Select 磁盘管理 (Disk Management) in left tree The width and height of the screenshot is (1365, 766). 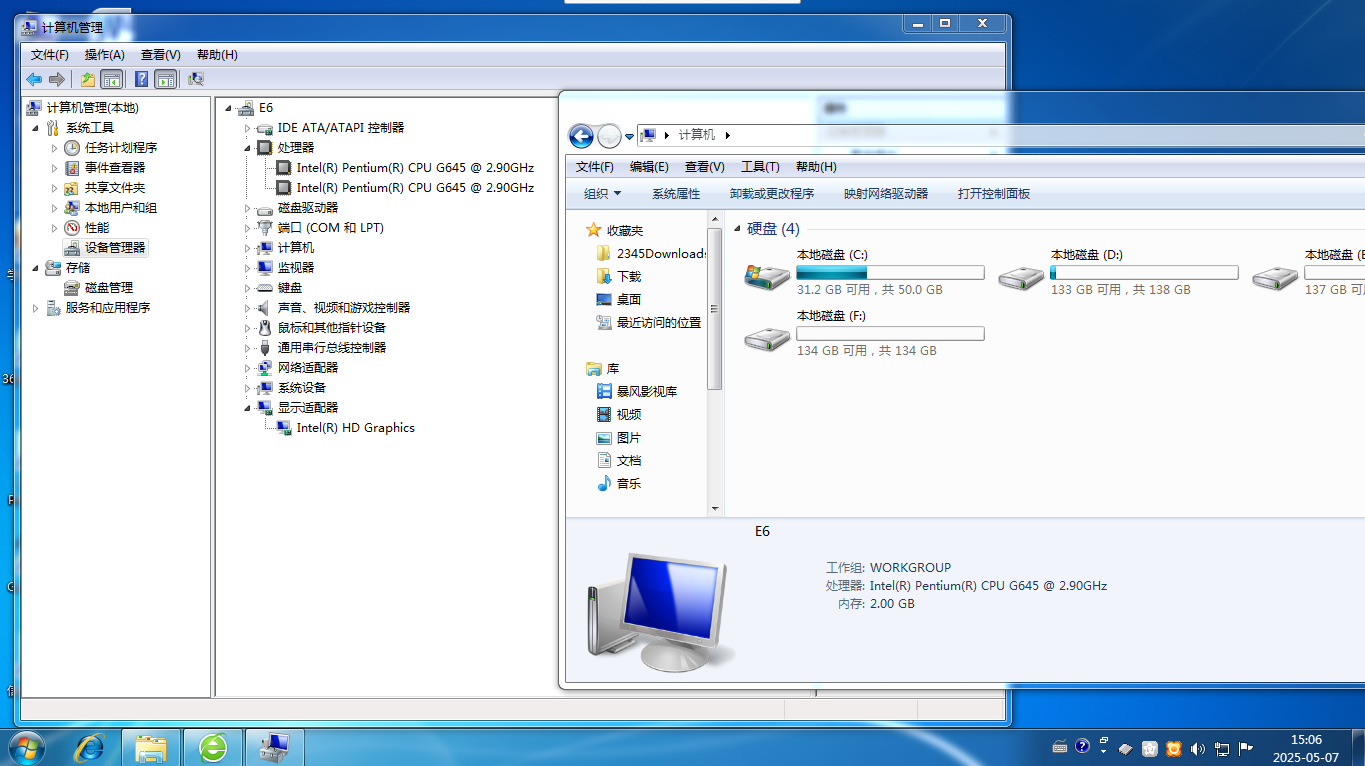coord(108,287)
